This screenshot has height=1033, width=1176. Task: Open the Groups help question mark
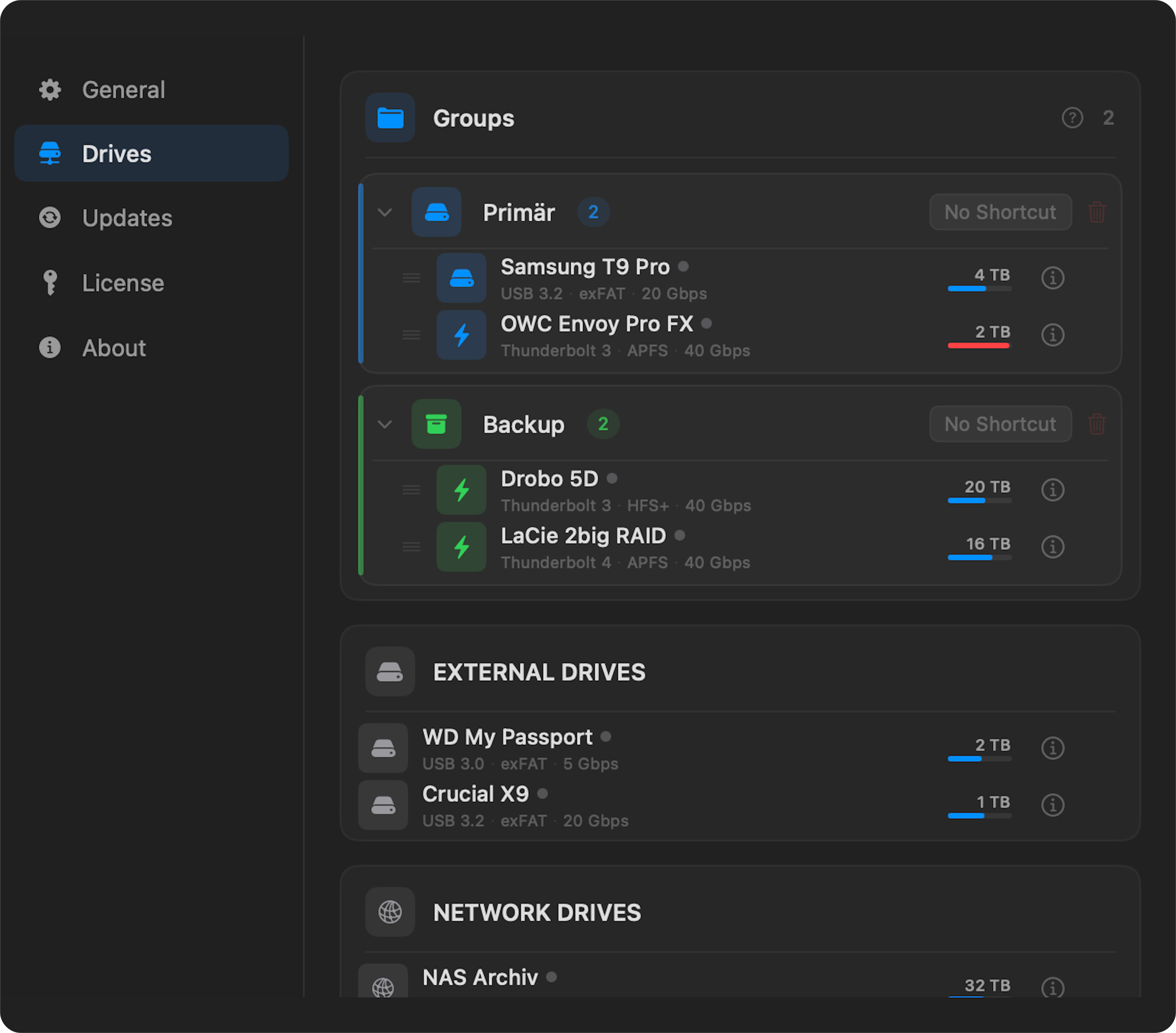1072,118
